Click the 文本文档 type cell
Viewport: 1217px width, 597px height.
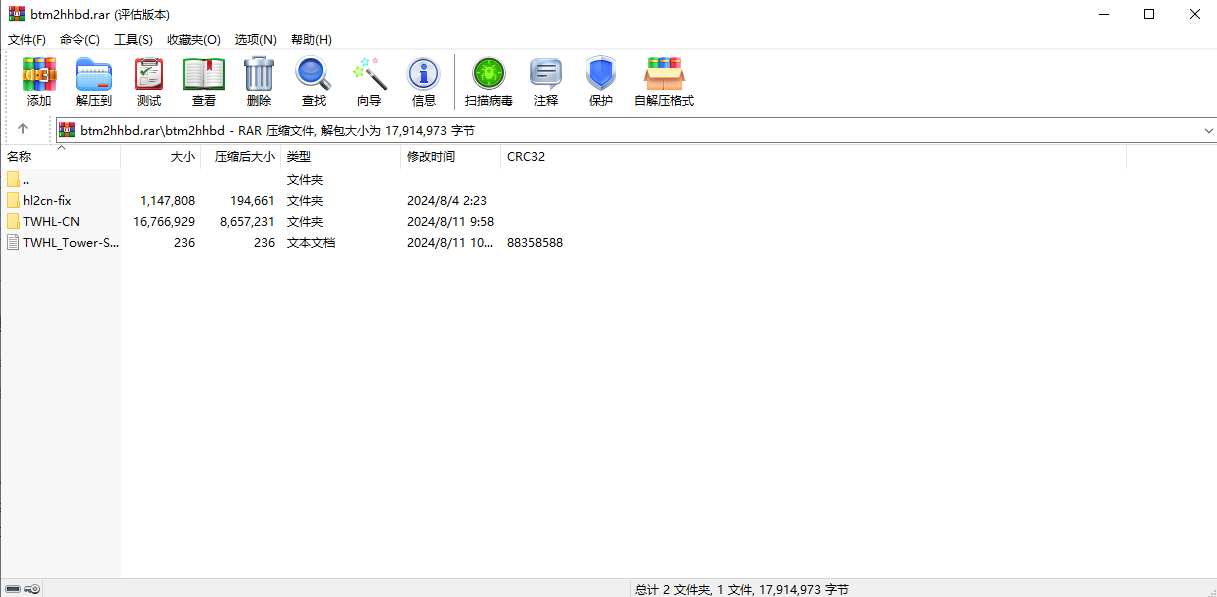click(311, 242)
